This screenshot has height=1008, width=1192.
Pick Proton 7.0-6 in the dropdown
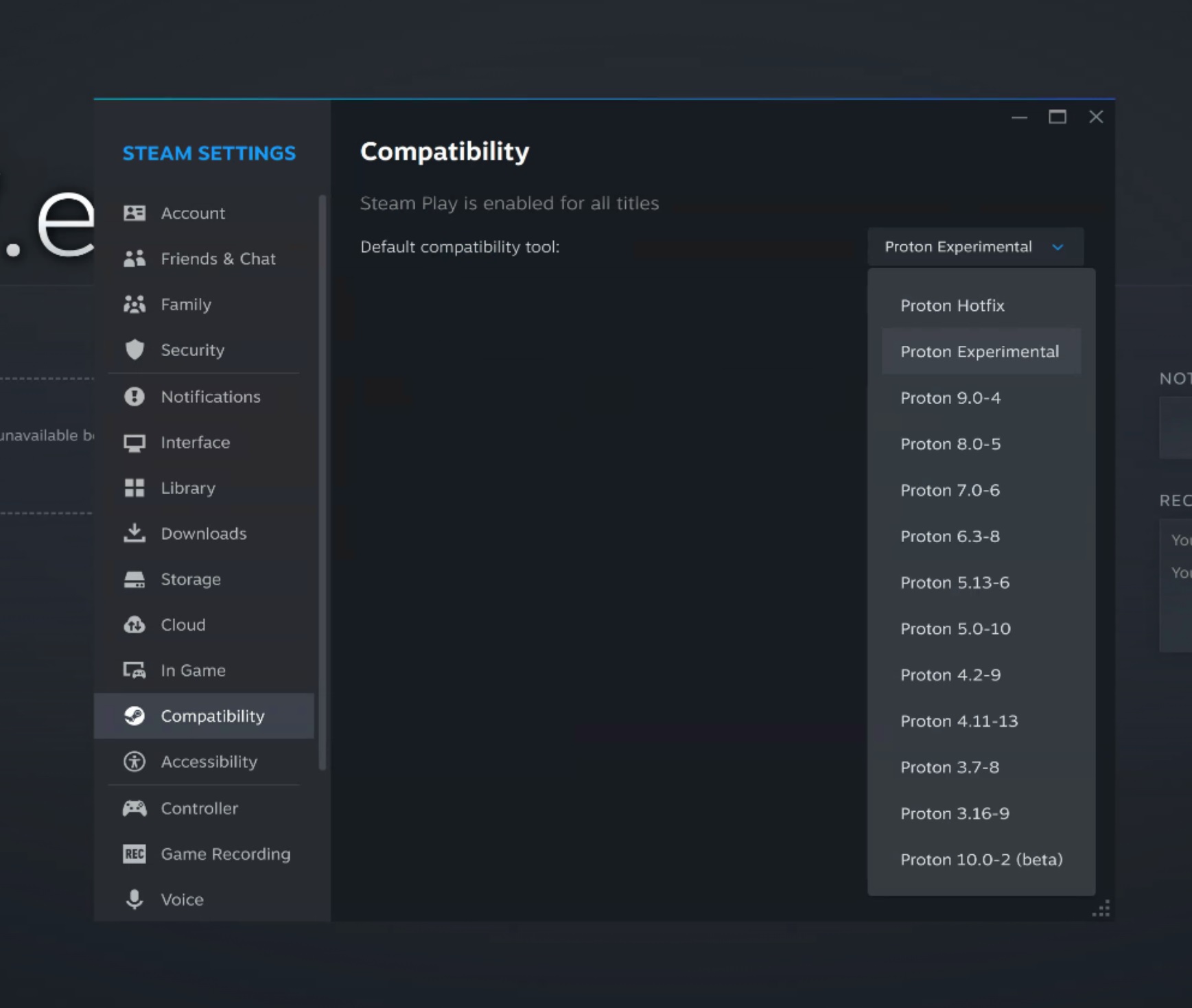click(981, 490)
